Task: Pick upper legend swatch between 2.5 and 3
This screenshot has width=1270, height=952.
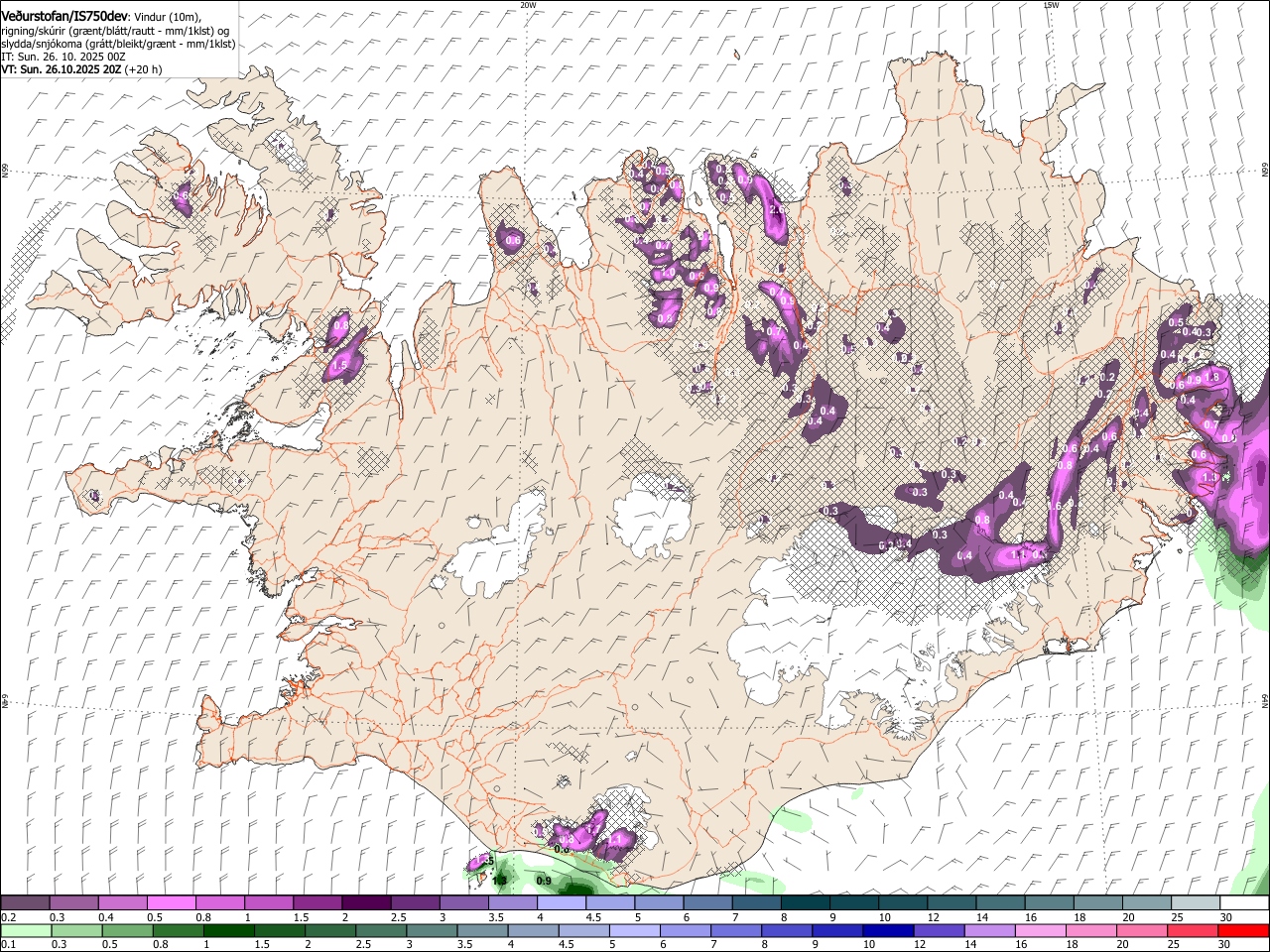Action: pos(415,902)
